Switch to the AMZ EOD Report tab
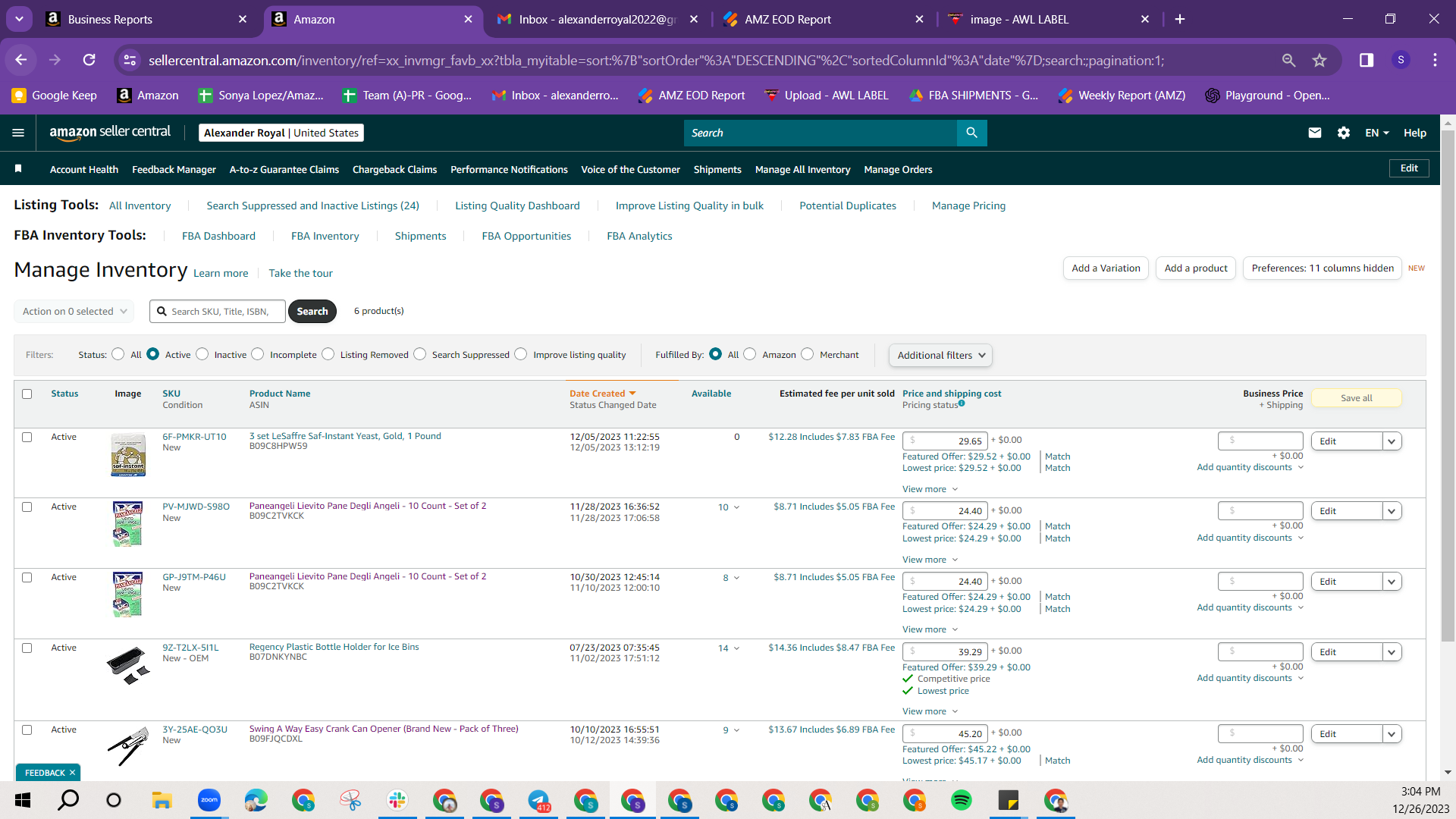1456x819 pixels. click(824, 19)
